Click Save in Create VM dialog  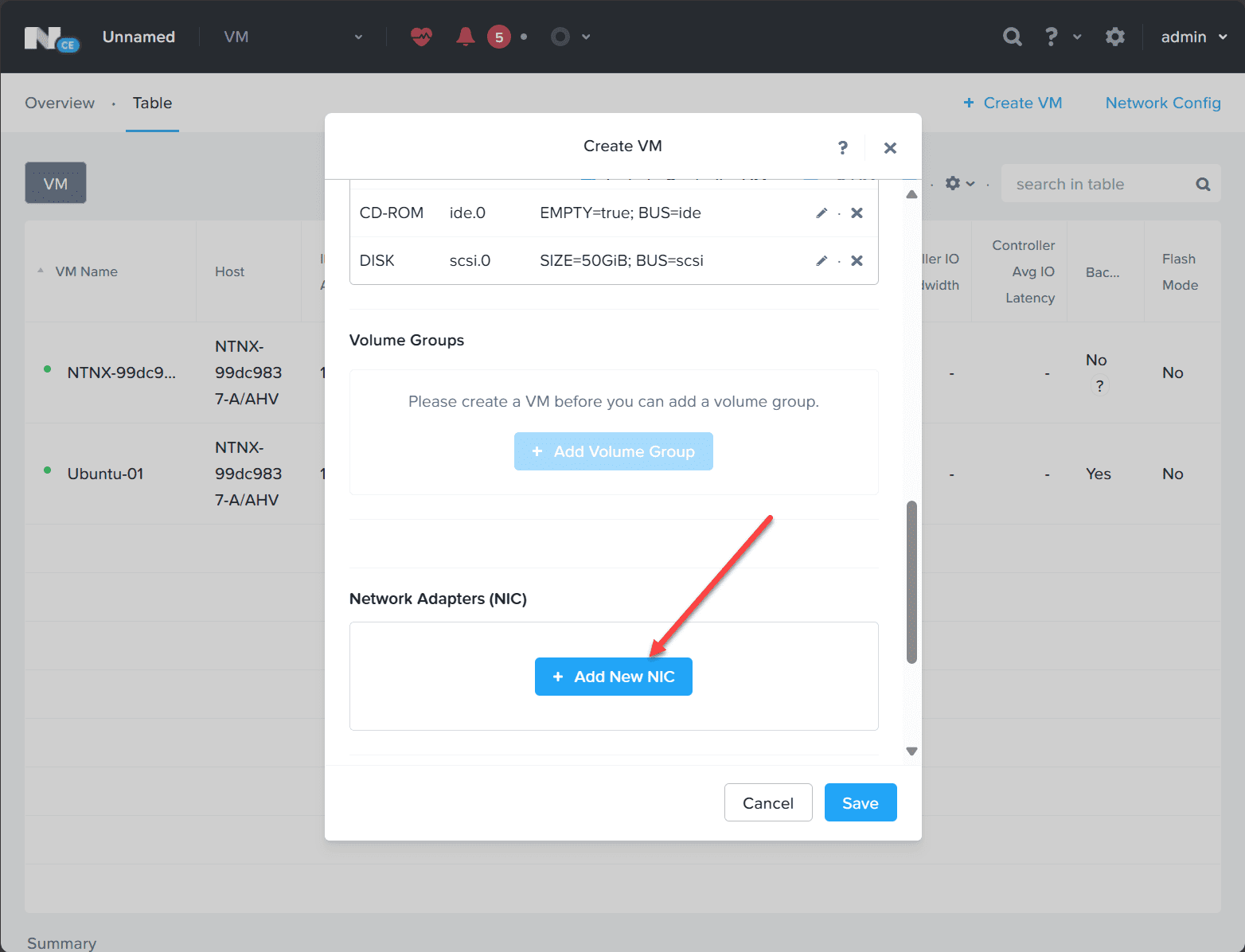click(861, 802)
